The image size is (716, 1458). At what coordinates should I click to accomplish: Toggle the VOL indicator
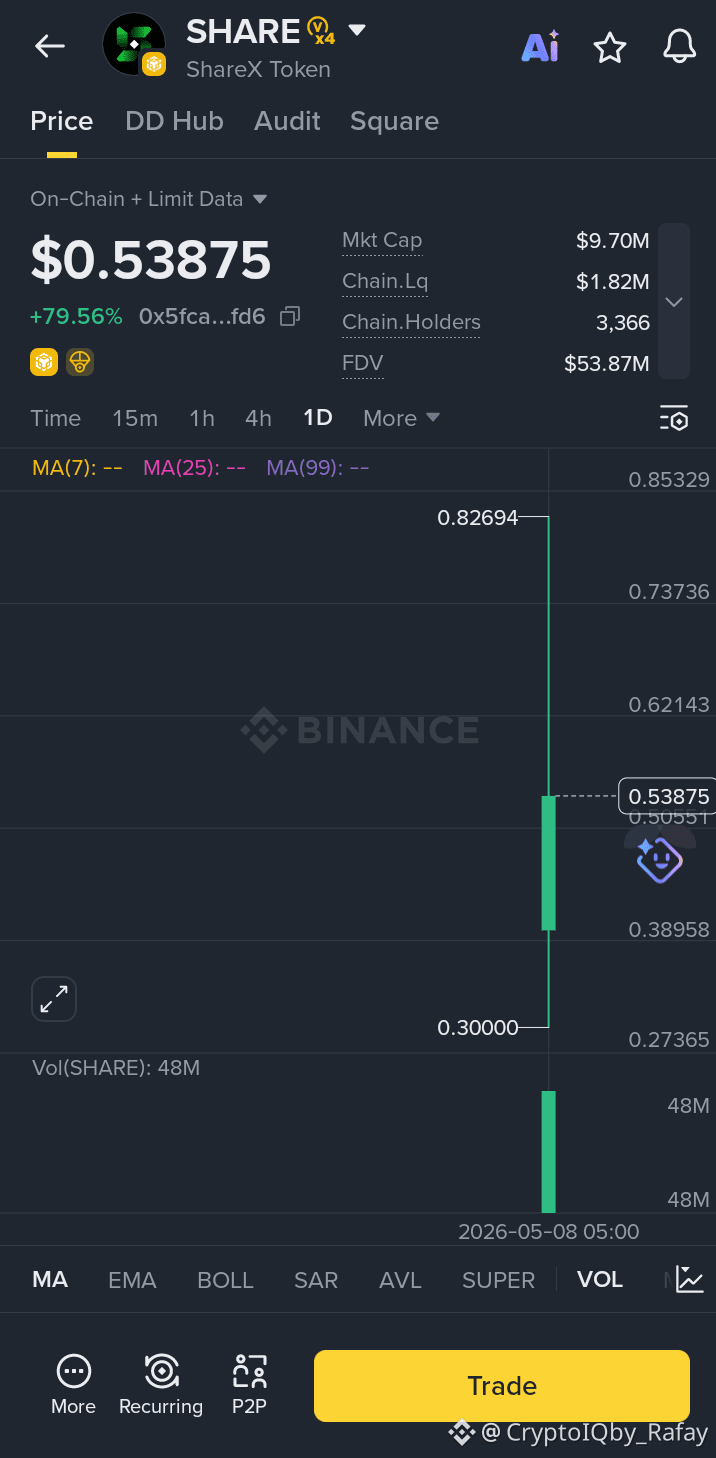[600, 1280]
